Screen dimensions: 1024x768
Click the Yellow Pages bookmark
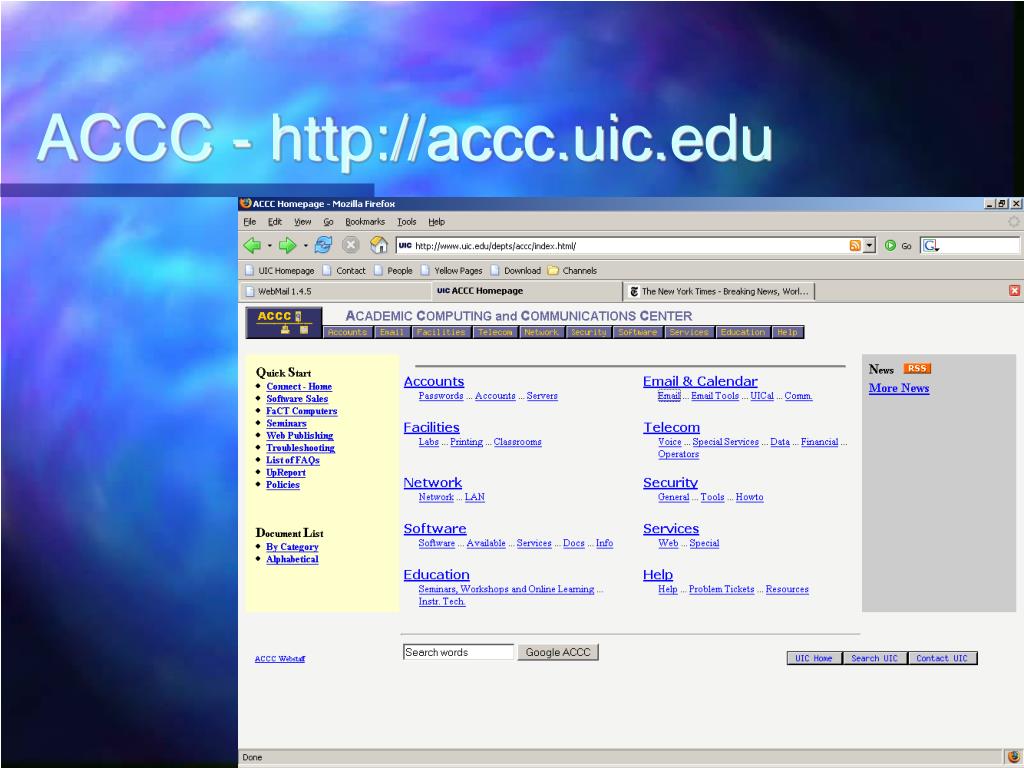(451, 270)
